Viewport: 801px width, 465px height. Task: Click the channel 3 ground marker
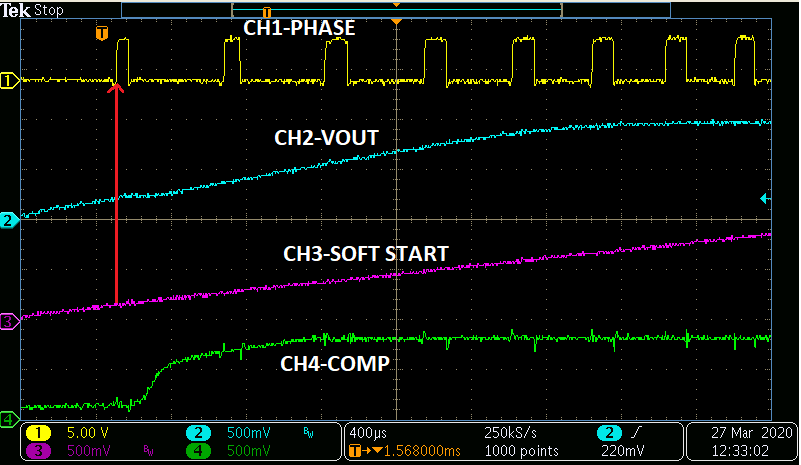(9, 322)
